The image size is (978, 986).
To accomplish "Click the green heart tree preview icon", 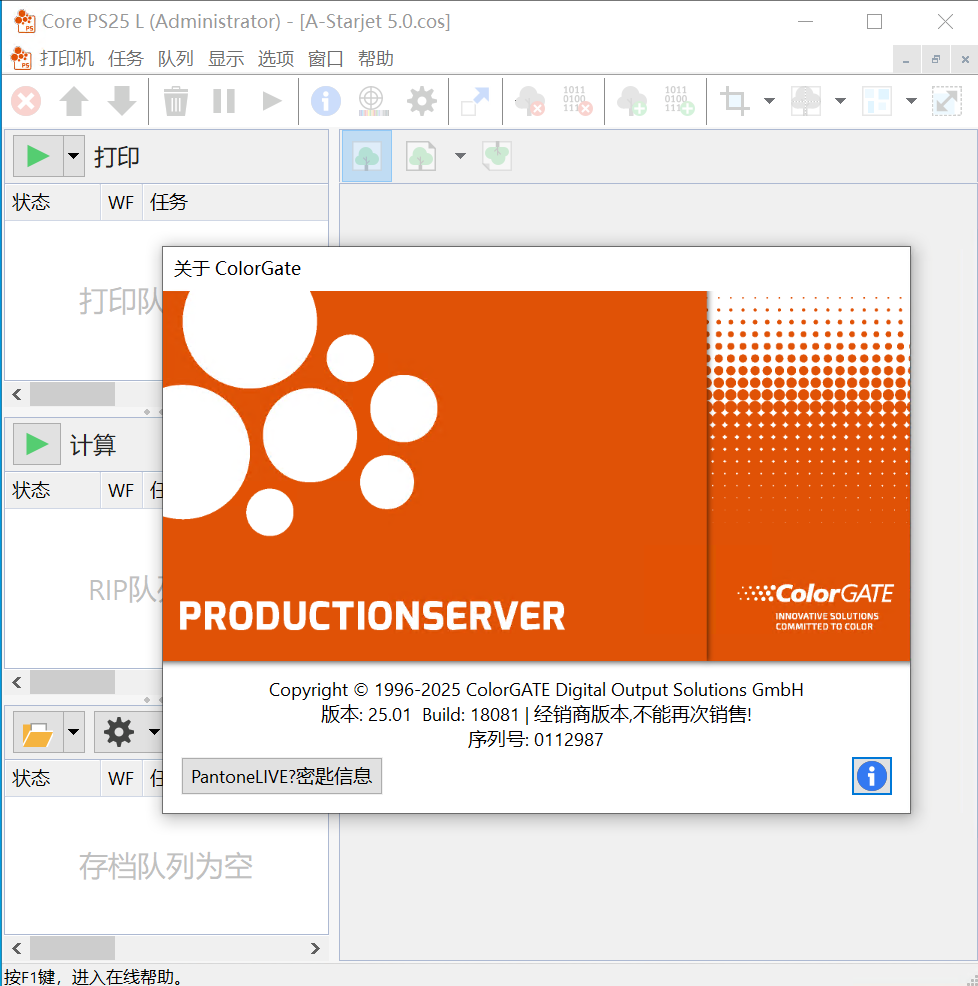I will [x=497, y=156].
